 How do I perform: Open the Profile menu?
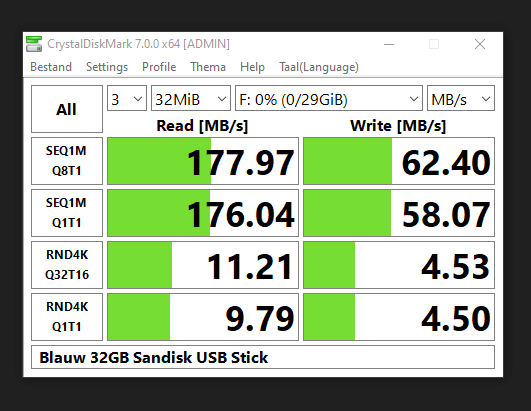click(x=159, y=67)
